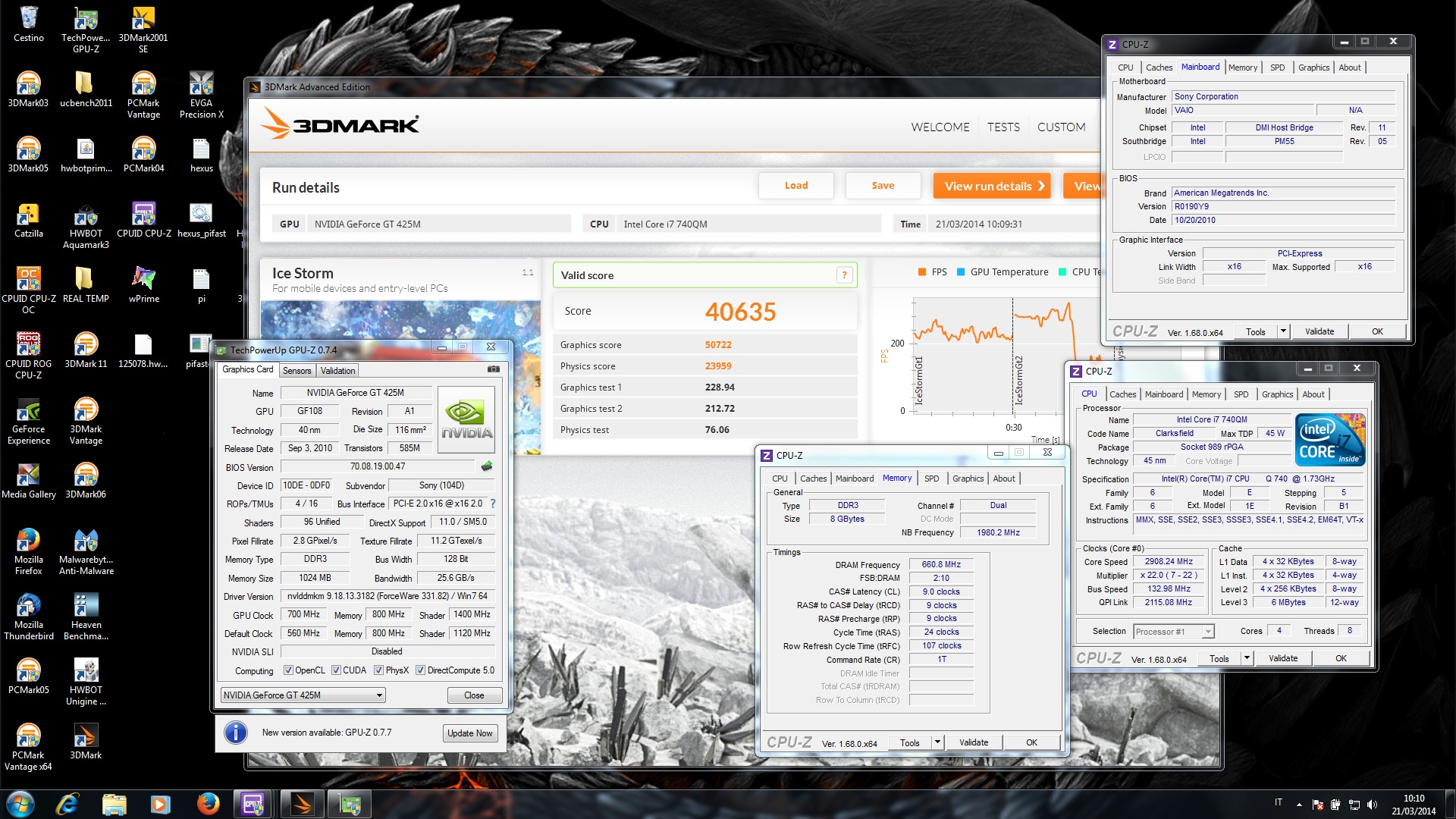Open Malwarebytes Anti-Malware shortcut

pyautogui.click(x=86, y=552)
